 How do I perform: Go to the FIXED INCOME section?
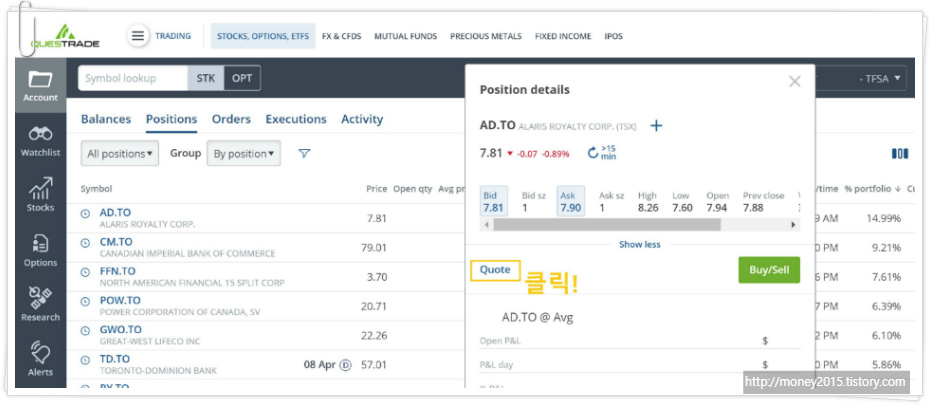pos(563,36)
